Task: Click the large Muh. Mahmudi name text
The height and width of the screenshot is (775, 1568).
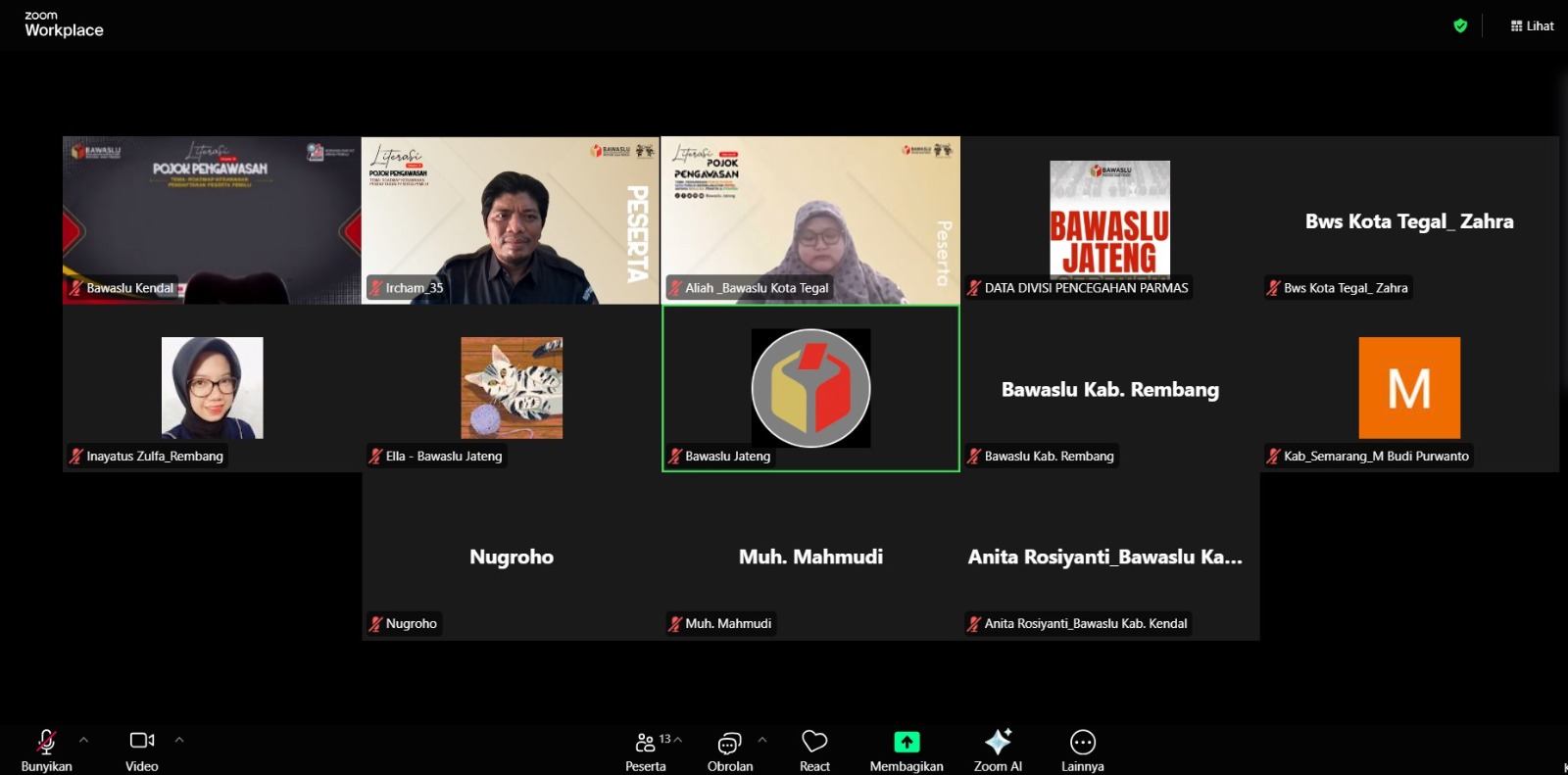Action: [810, 557]
